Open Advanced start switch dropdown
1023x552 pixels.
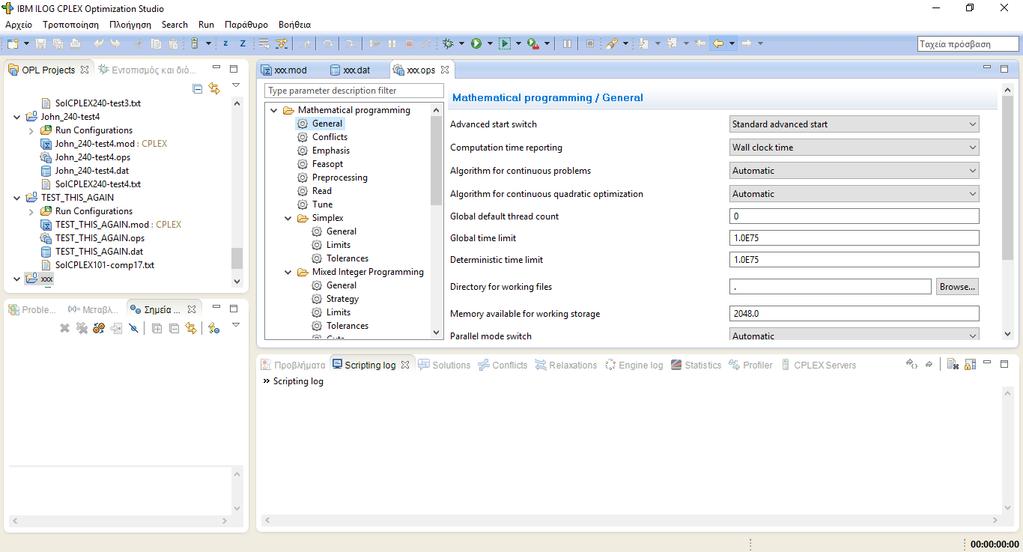point(854,124)
